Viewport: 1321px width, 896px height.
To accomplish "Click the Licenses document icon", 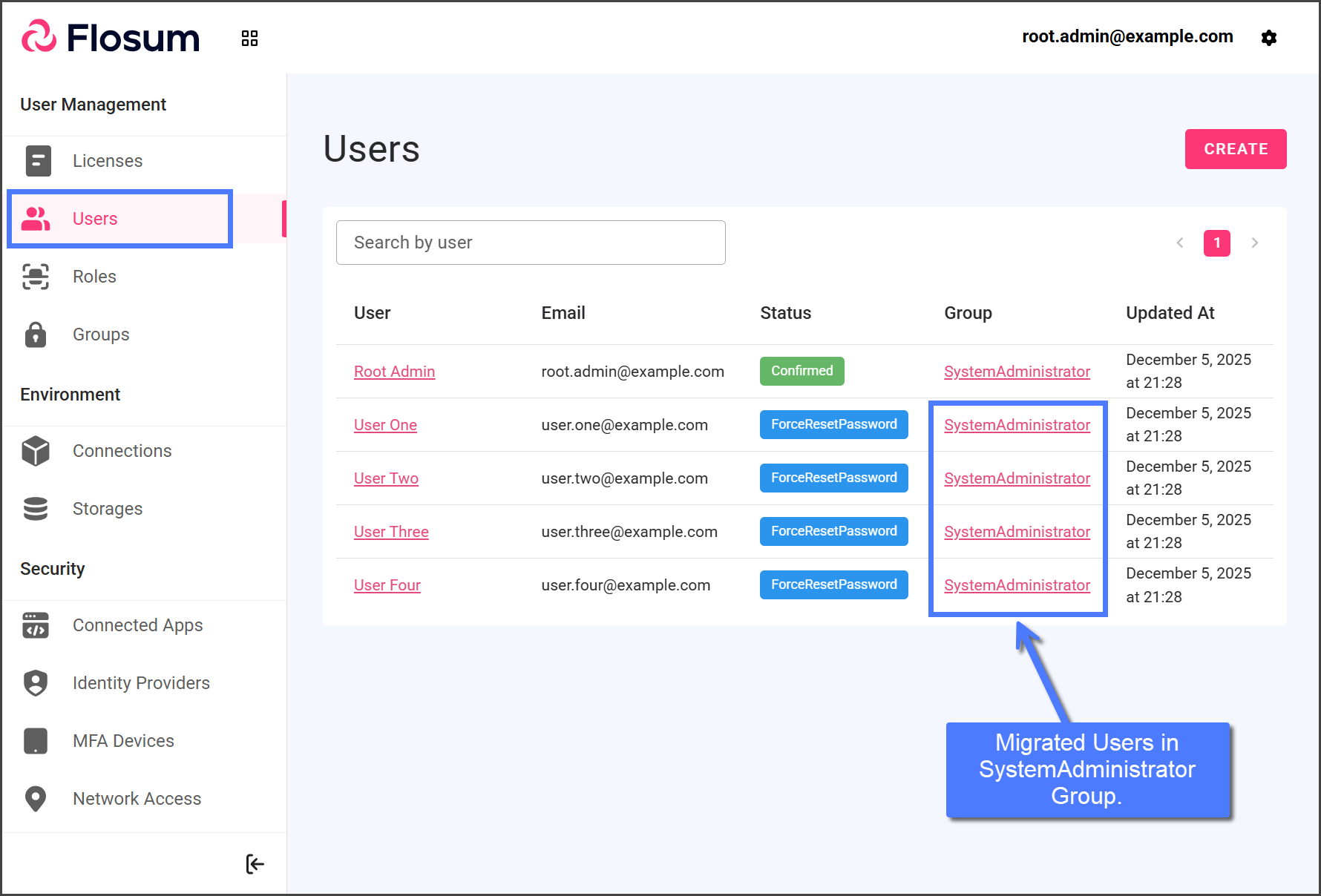I will point(38,161).
